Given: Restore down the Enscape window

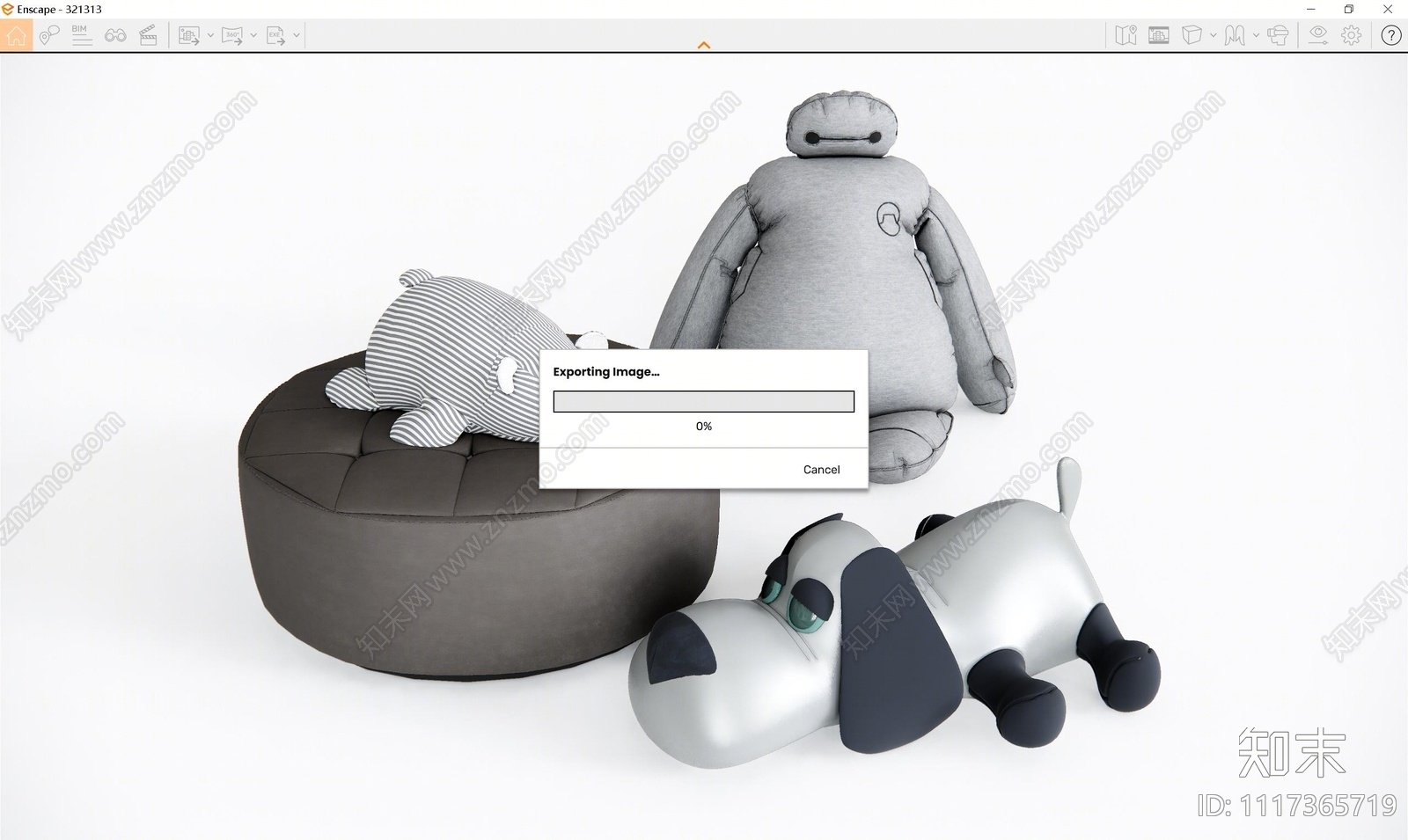Looking at the screenshot, I should click(1349, 9).
